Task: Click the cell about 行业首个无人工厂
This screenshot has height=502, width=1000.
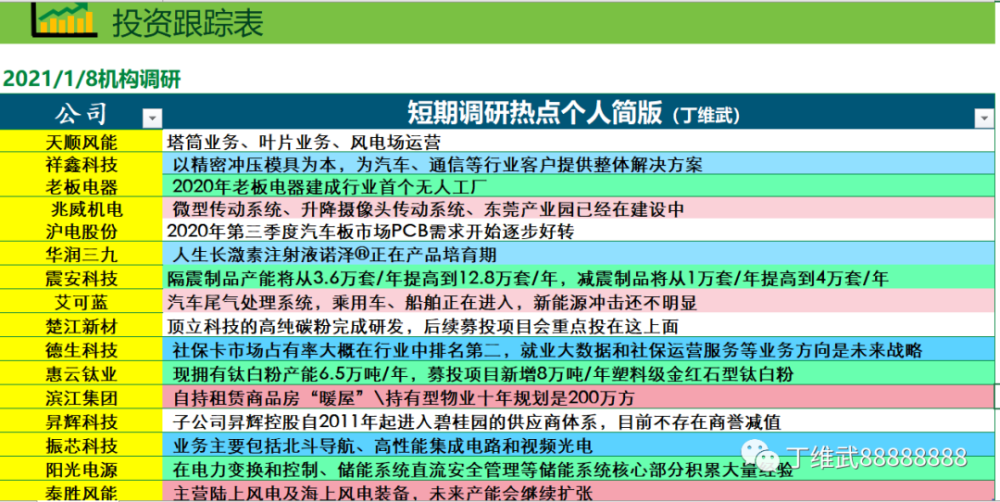Action: click(579, 186)
